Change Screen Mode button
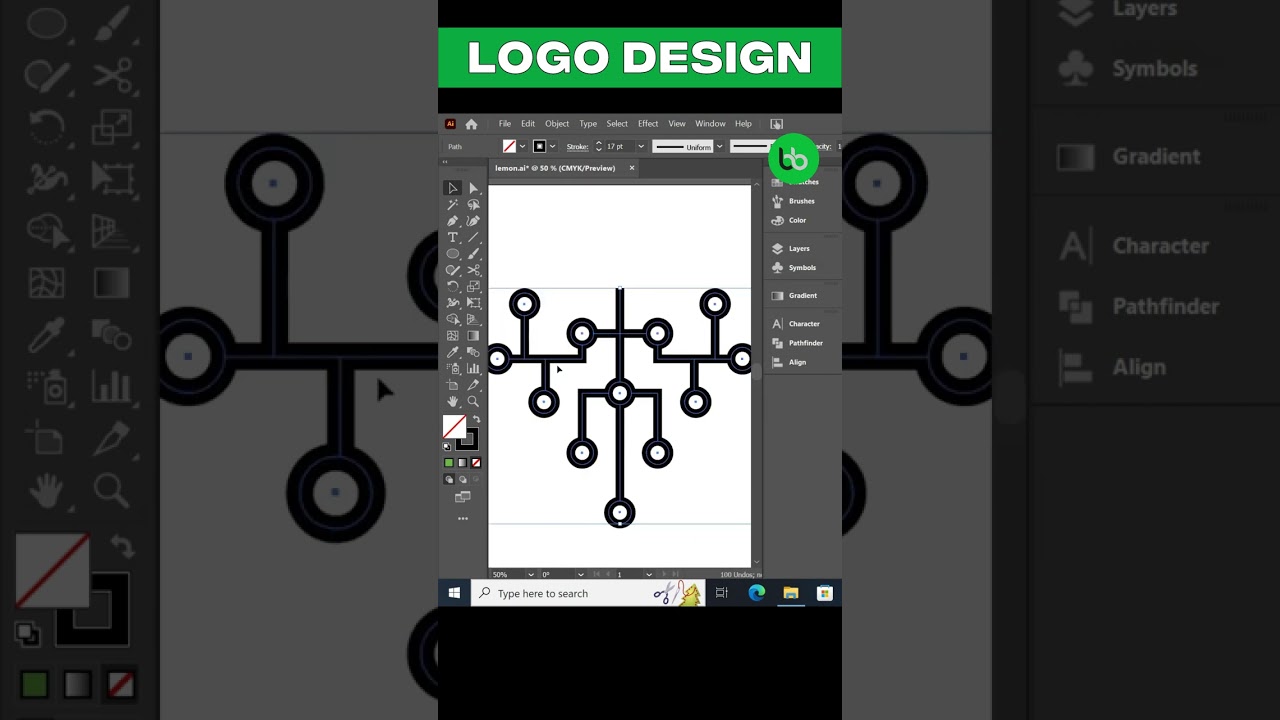Image resolution: width=1280 pixels, height=720 pixels. tap(462, 497)
